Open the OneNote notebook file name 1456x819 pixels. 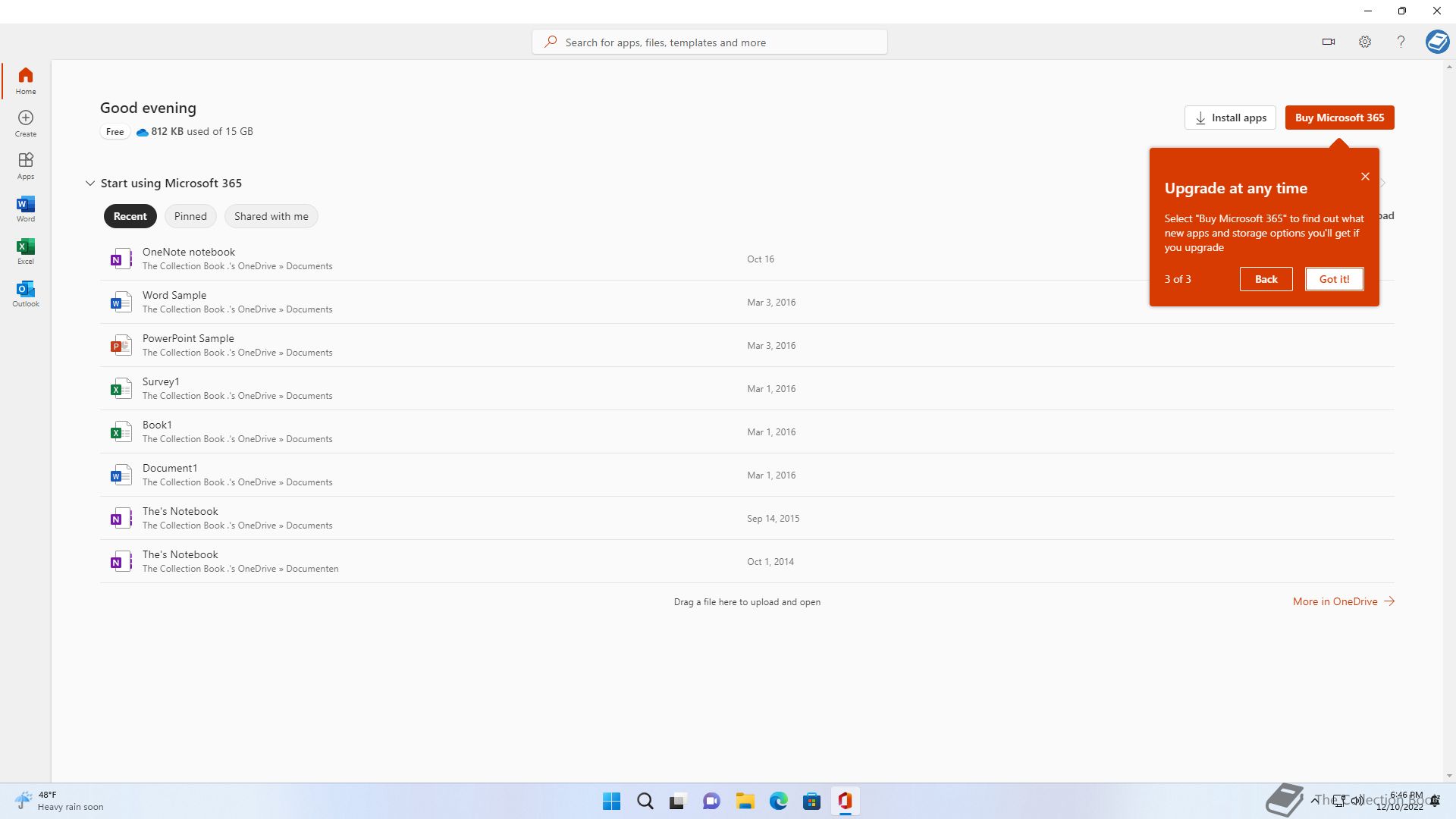189,252
